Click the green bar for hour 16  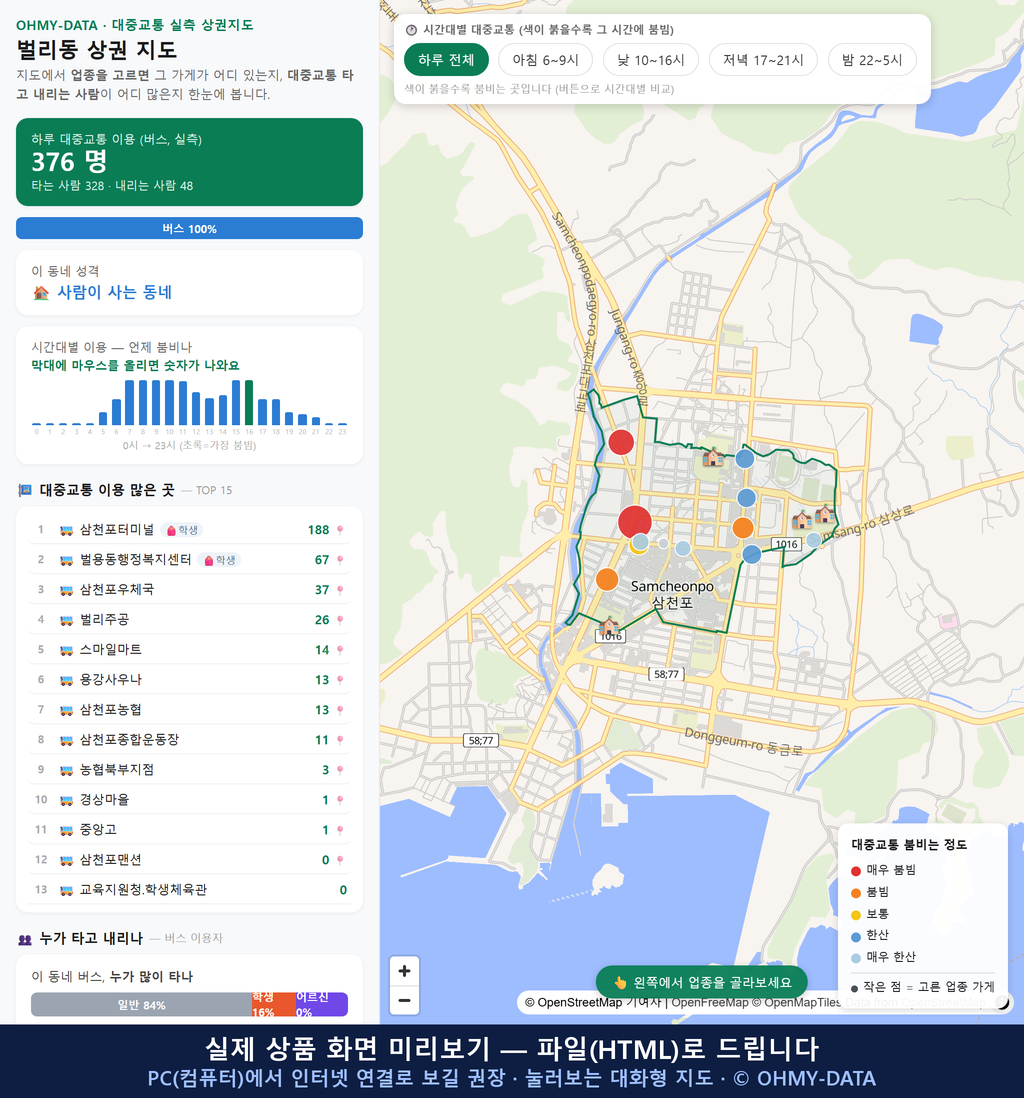pyautogui.click(x=249, y=403)
